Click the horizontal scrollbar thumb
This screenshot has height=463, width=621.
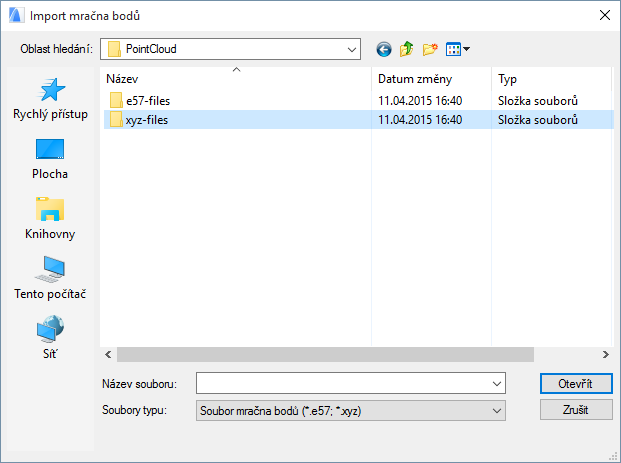coord(325,354)
